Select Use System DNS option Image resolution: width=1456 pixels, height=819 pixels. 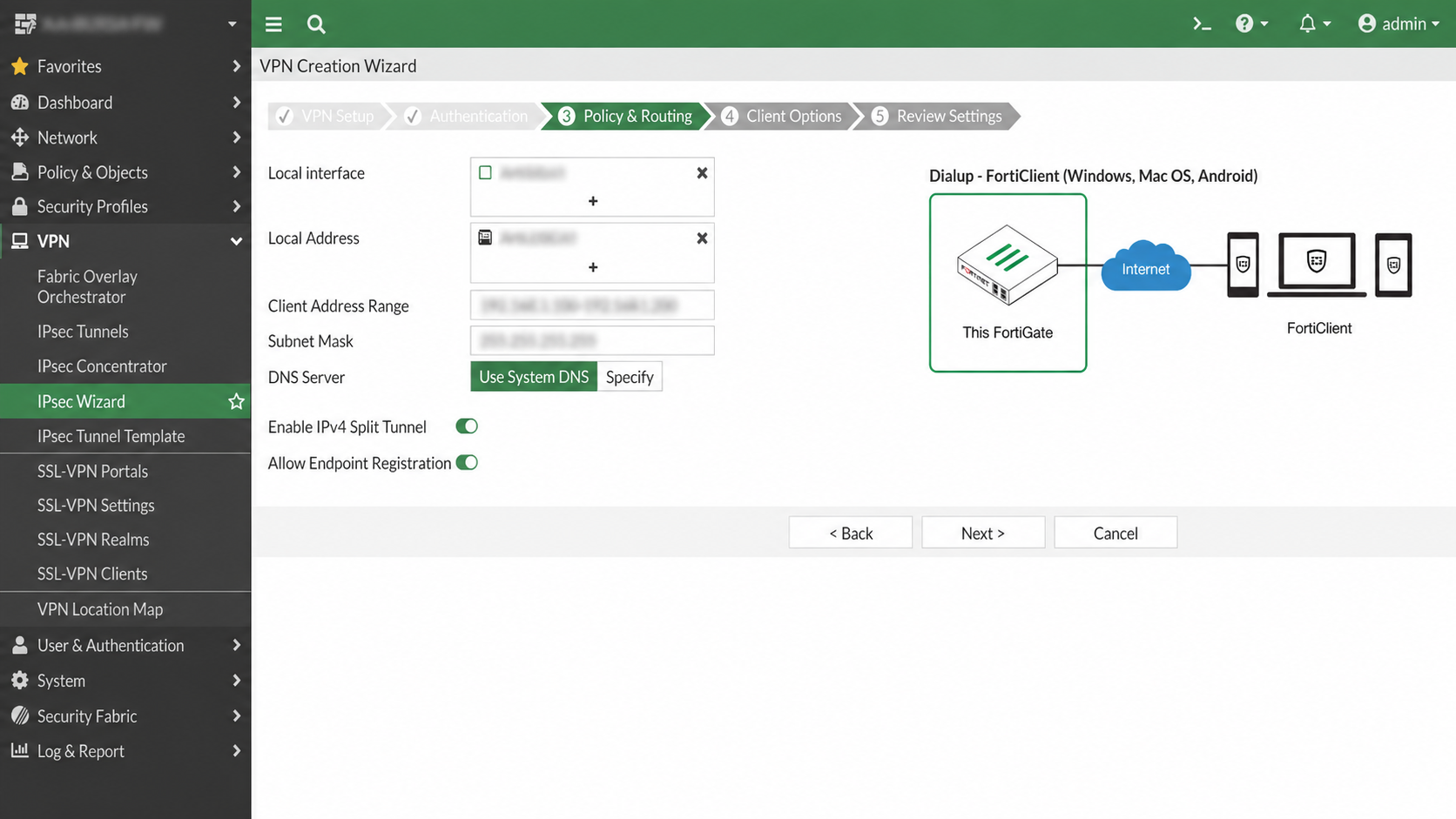point(534,377)
